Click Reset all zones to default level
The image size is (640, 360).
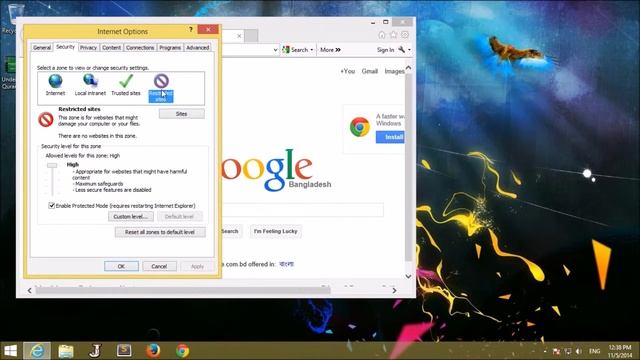(160, 232)
